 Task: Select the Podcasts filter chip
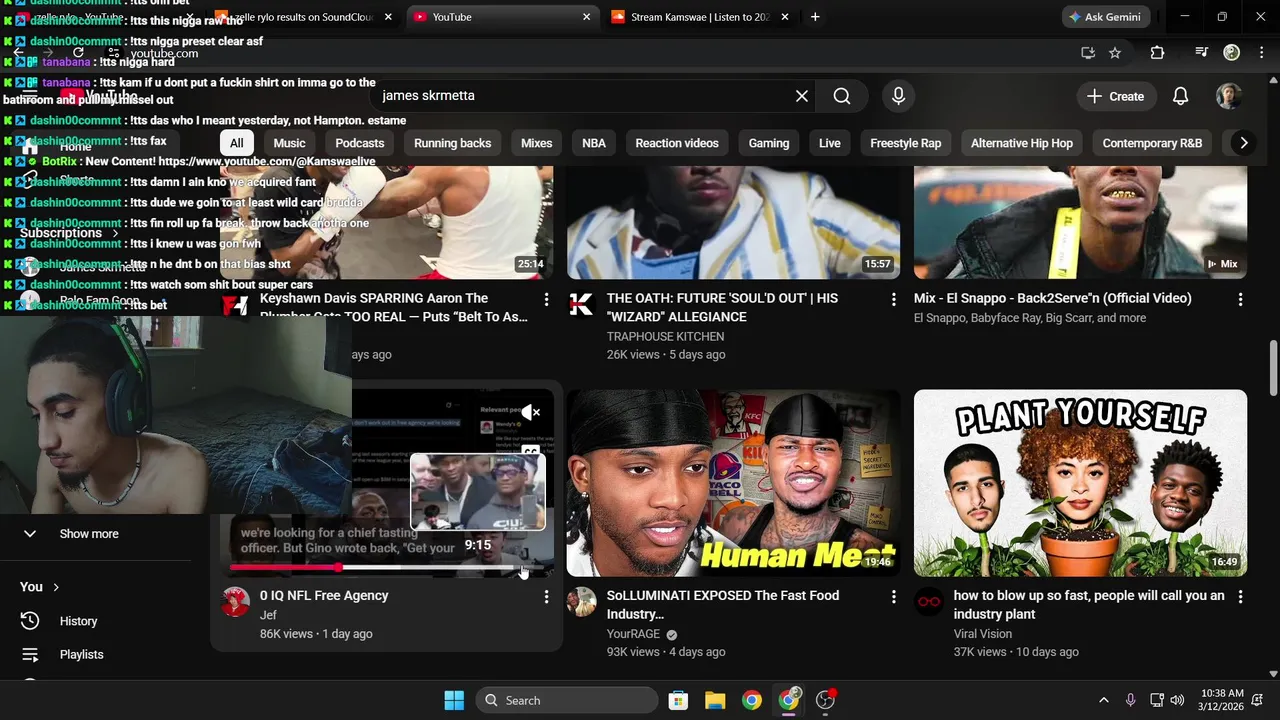[x=360, y=143]
